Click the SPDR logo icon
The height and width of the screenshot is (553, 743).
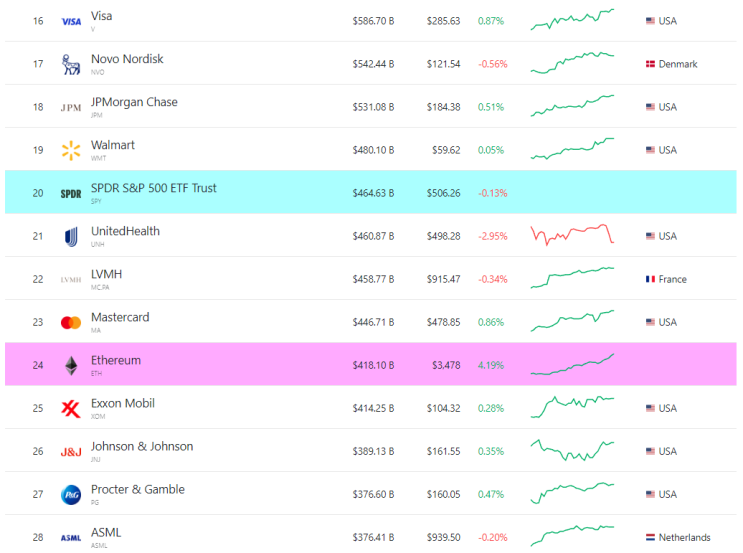71,193
